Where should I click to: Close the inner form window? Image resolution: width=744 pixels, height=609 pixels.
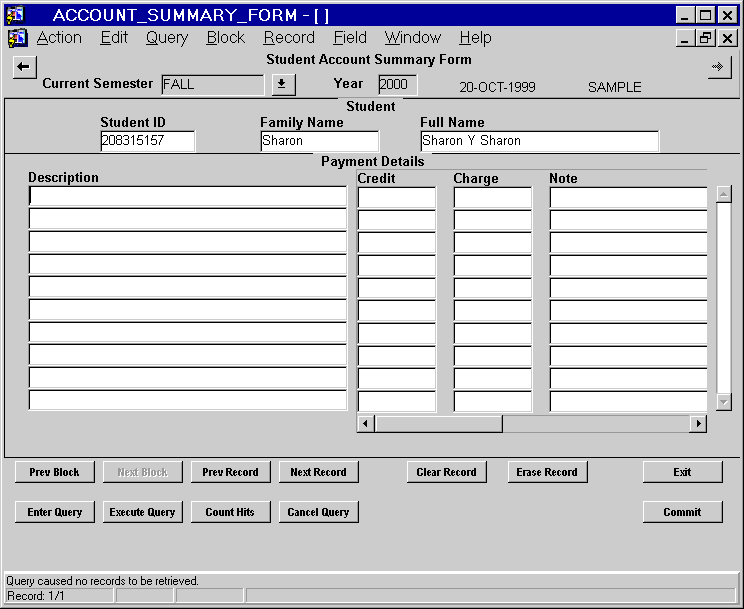pyautogui.click(x=727, y=38)
